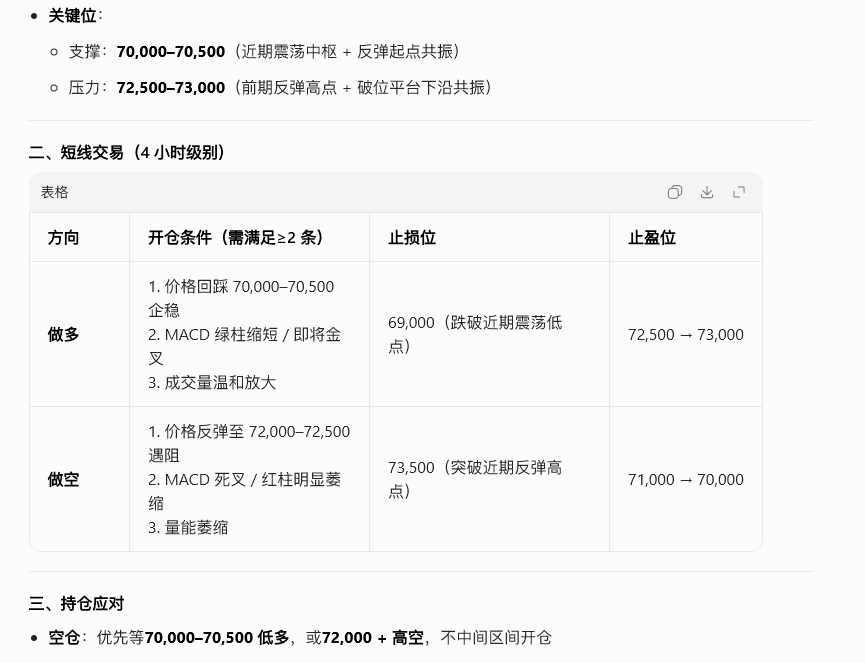Click the 止损位 column header
Screen dimensions: 865x663
tap(411, 237)
